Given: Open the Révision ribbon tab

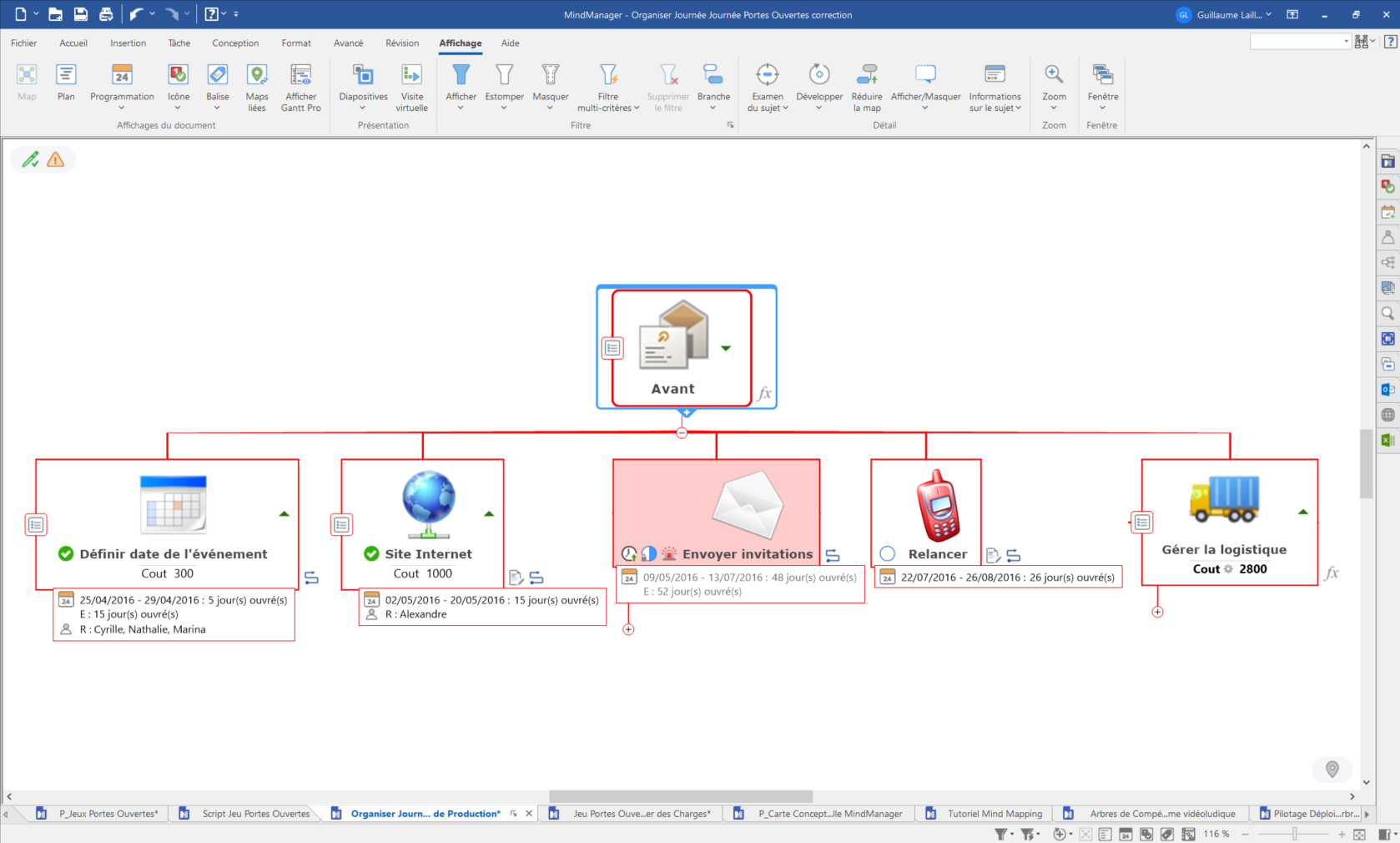Looking at the screenshot, I should coord(402,43).
